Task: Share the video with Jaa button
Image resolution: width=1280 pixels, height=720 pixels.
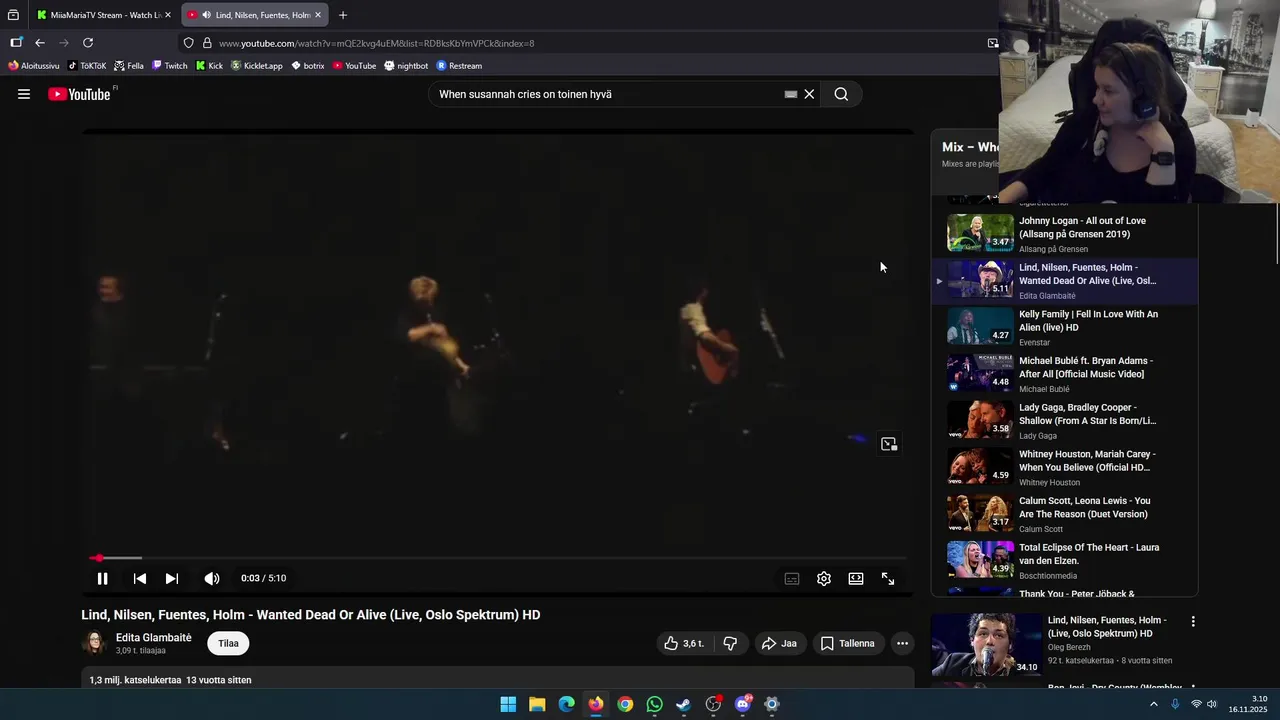Action: tap(779, 643)
